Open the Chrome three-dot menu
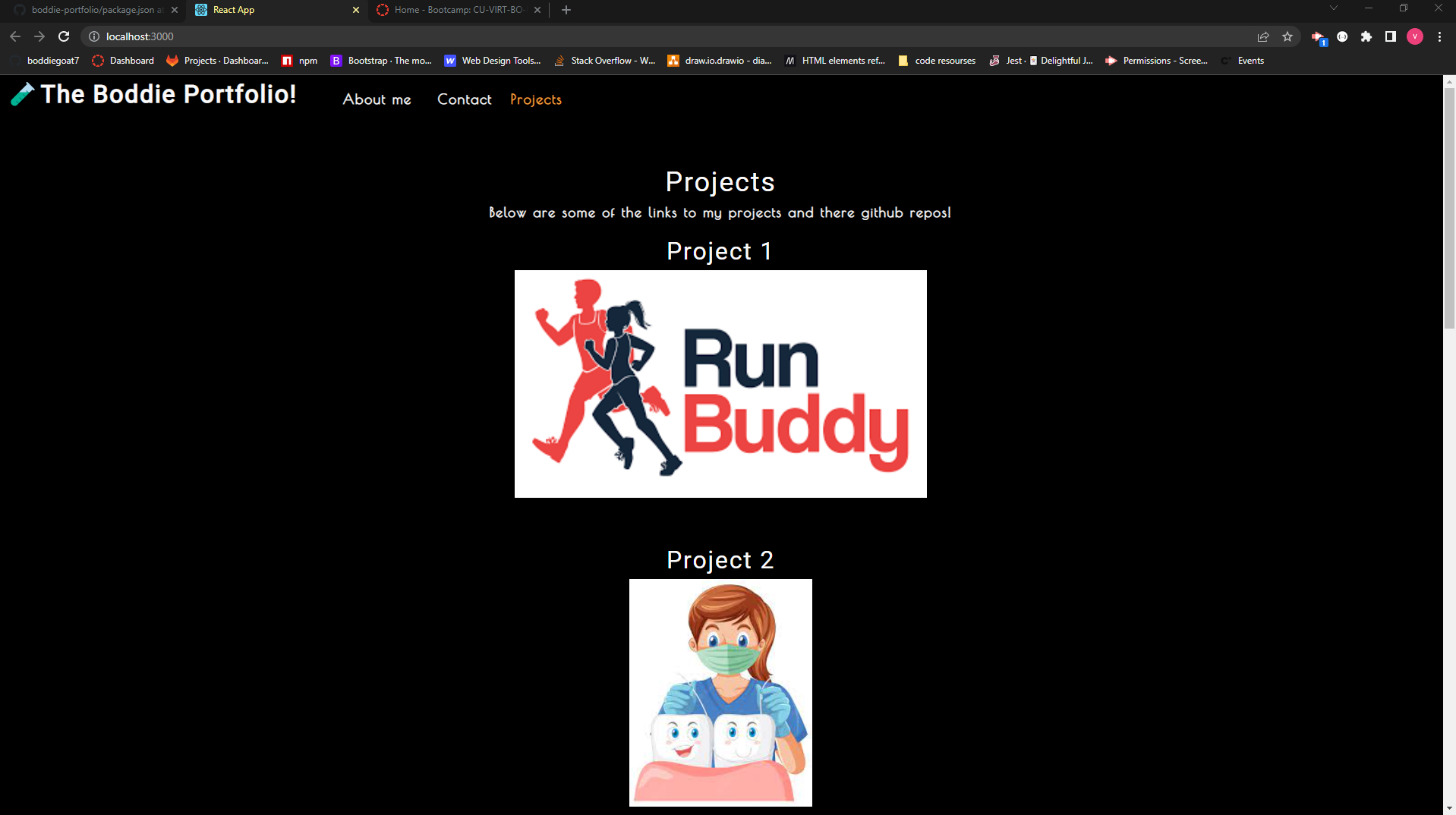Image resolution: width=1456 pixels, height=815 pixels. (1439, 36)
